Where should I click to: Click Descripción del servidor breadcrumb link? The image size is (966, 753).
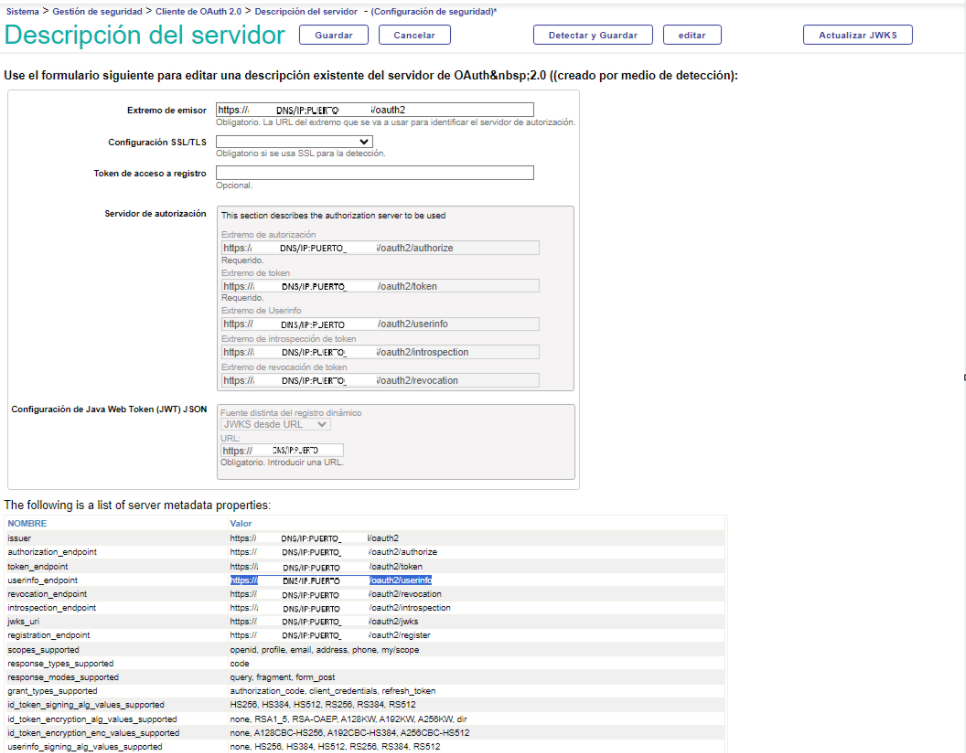click(x=305, y=11)
